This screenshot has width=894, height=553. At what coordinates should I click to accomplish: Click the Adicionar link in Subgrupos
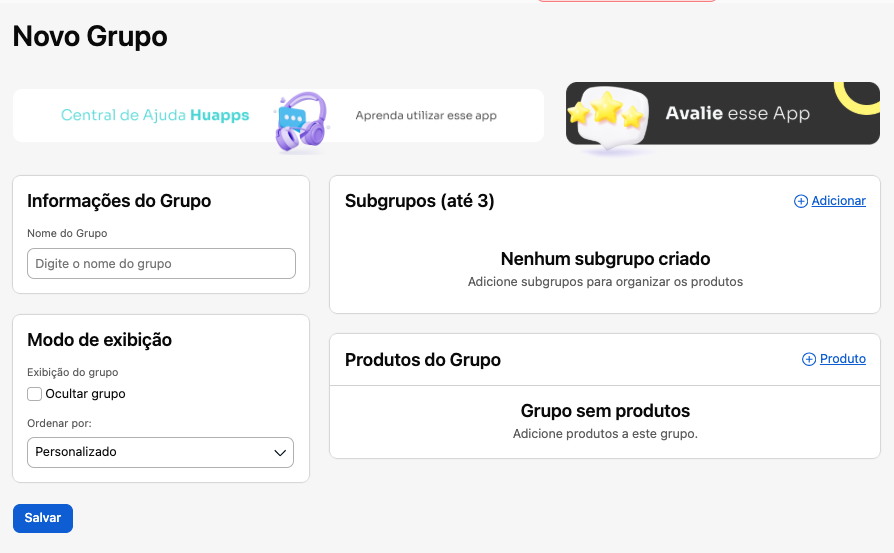coord(838,201)
